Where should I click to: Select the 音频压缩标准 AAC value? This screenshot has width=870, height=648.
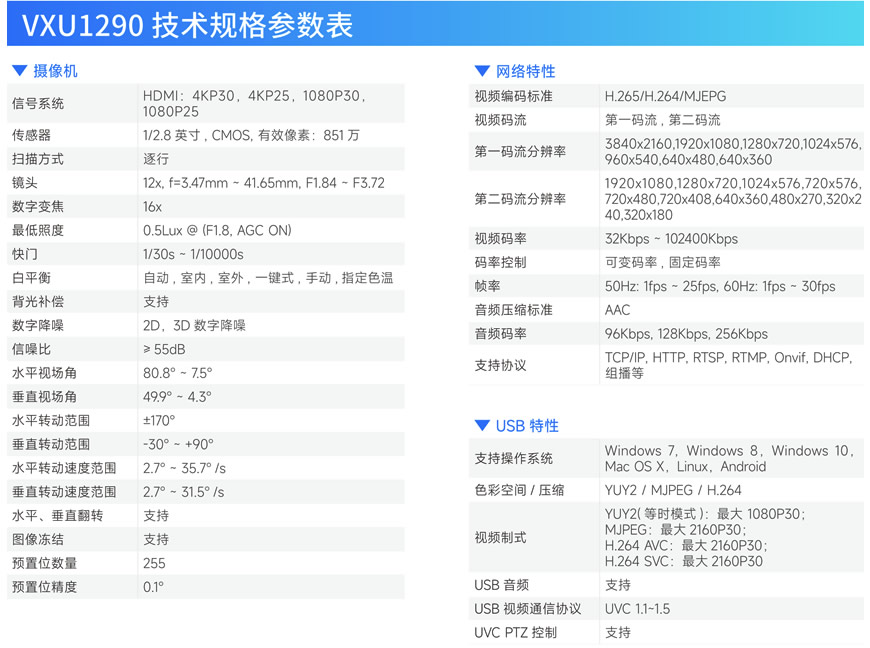(x=617, y=310)
